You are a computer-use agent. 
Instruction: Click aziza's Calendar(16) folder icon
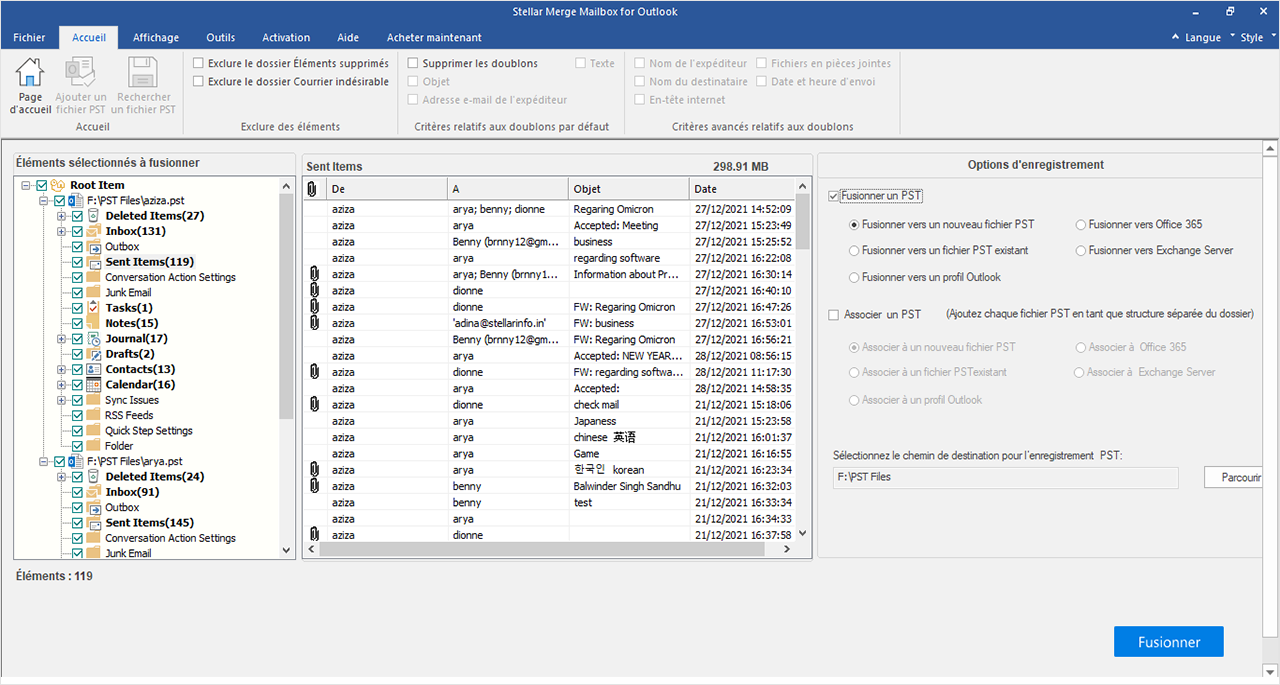(93, 385)
